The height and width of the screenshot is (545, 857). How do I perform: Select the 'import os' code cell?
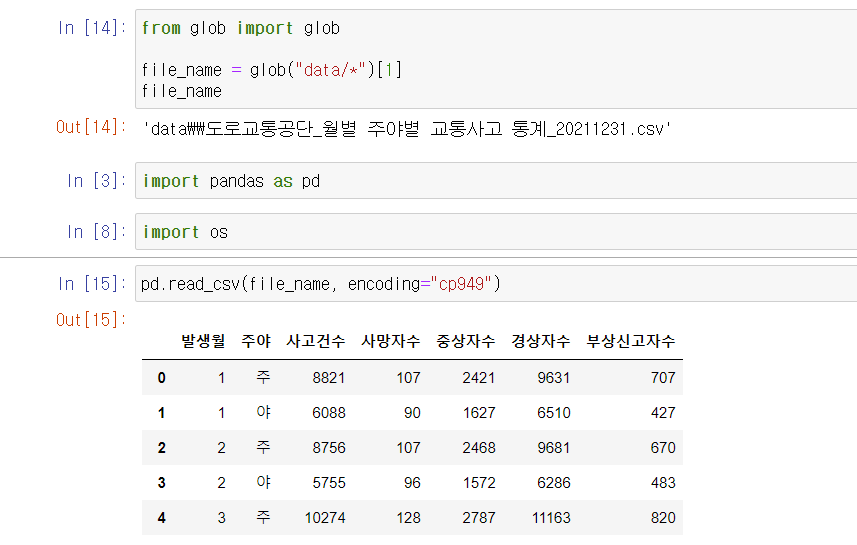pyautogui.click(x=496, y=232)
